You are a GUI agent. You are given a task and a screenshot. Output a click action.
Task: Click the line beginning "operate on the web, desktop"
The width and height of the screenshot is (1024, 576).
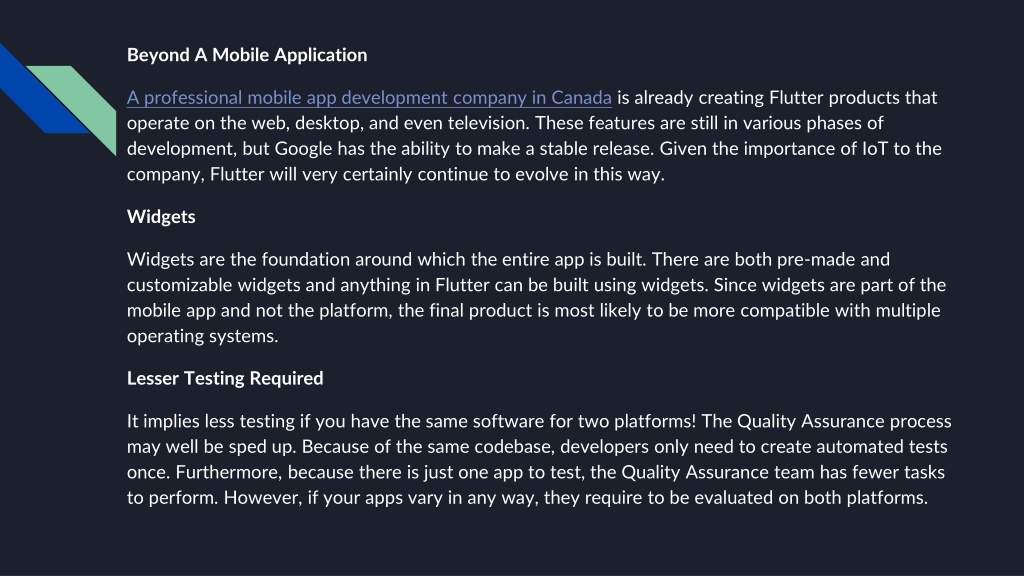(505, 123)
